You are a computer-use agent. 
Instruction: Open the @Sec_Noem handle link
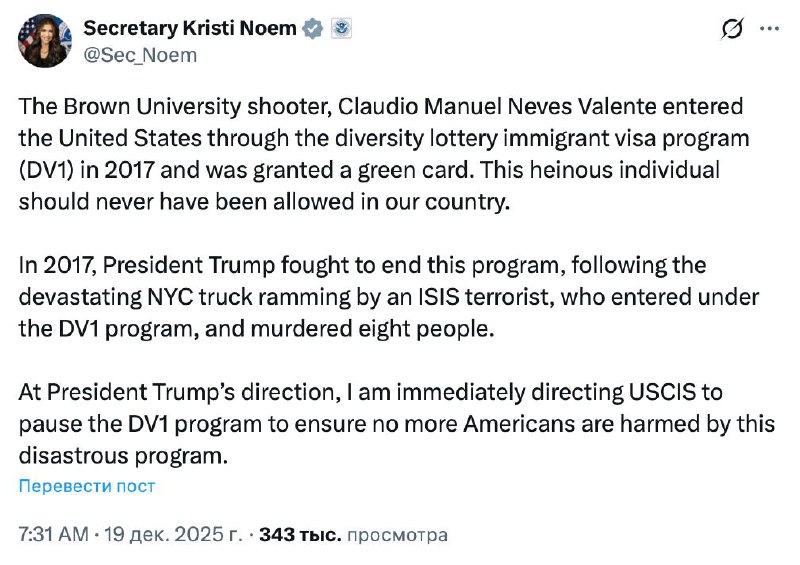point(140,55)
